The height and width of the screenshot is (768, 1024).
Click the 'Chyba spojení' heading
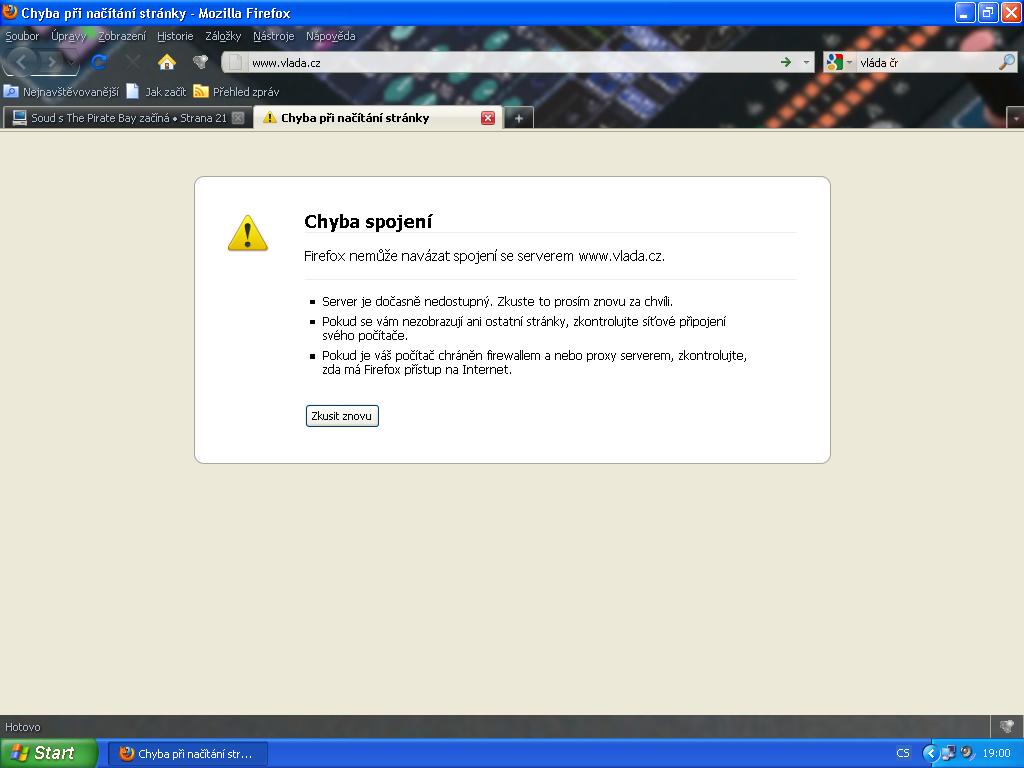pyautogui.click(x=368, y=221)
